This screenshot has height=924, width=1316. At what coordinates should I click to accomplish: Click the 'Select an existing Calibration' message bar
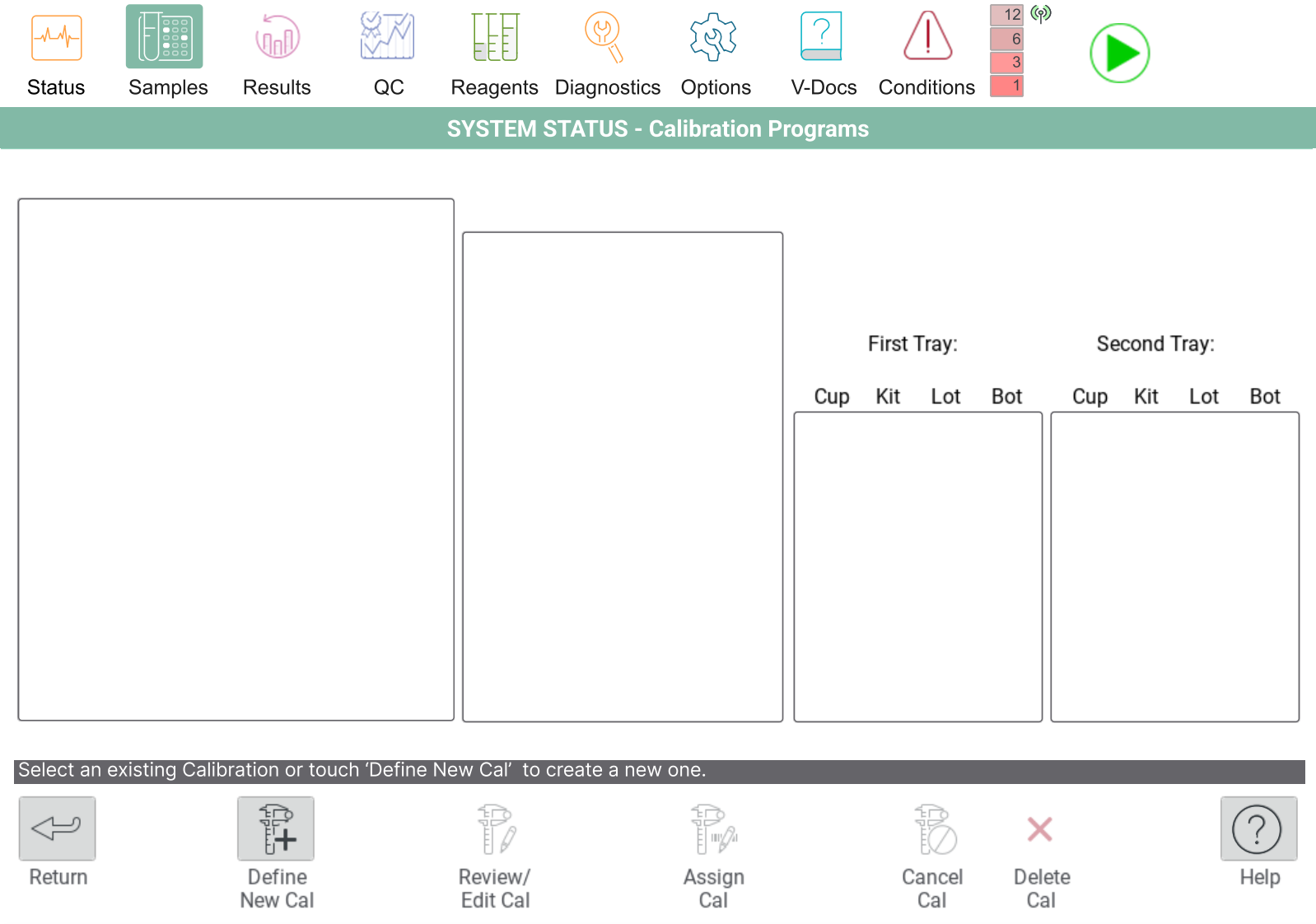click(659, 771)
